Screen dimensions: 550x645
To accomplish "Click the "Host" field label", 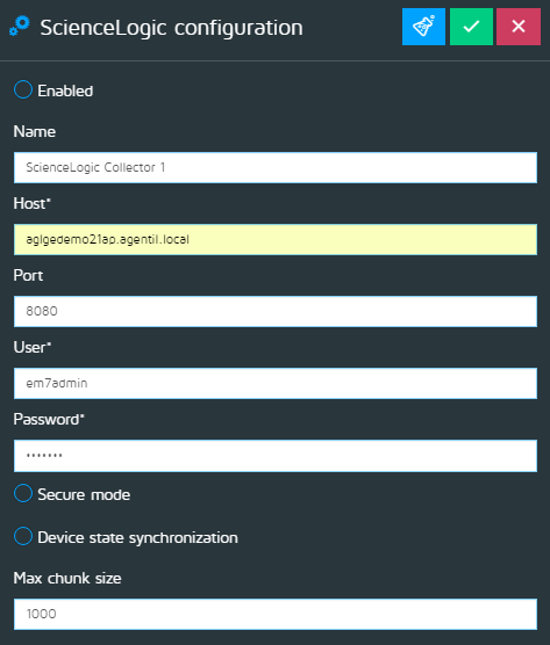I will 32,204.
